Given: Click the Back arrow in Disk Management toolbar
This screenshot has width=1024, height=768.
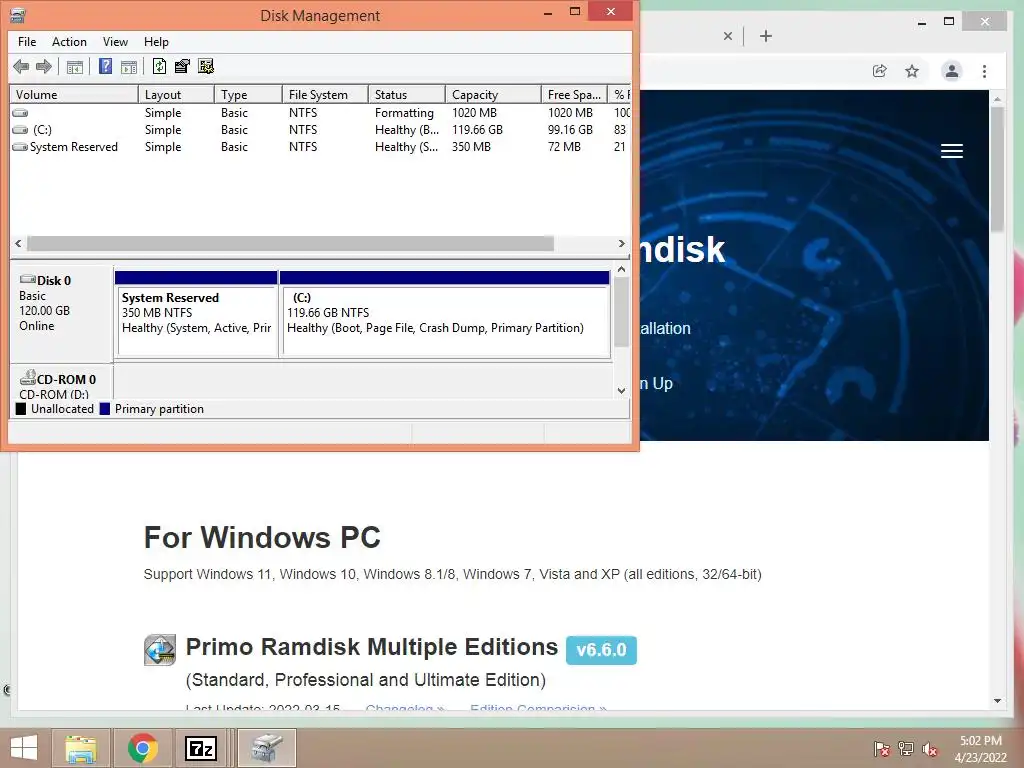Looking at the screenshot, I should coord(21,67).
